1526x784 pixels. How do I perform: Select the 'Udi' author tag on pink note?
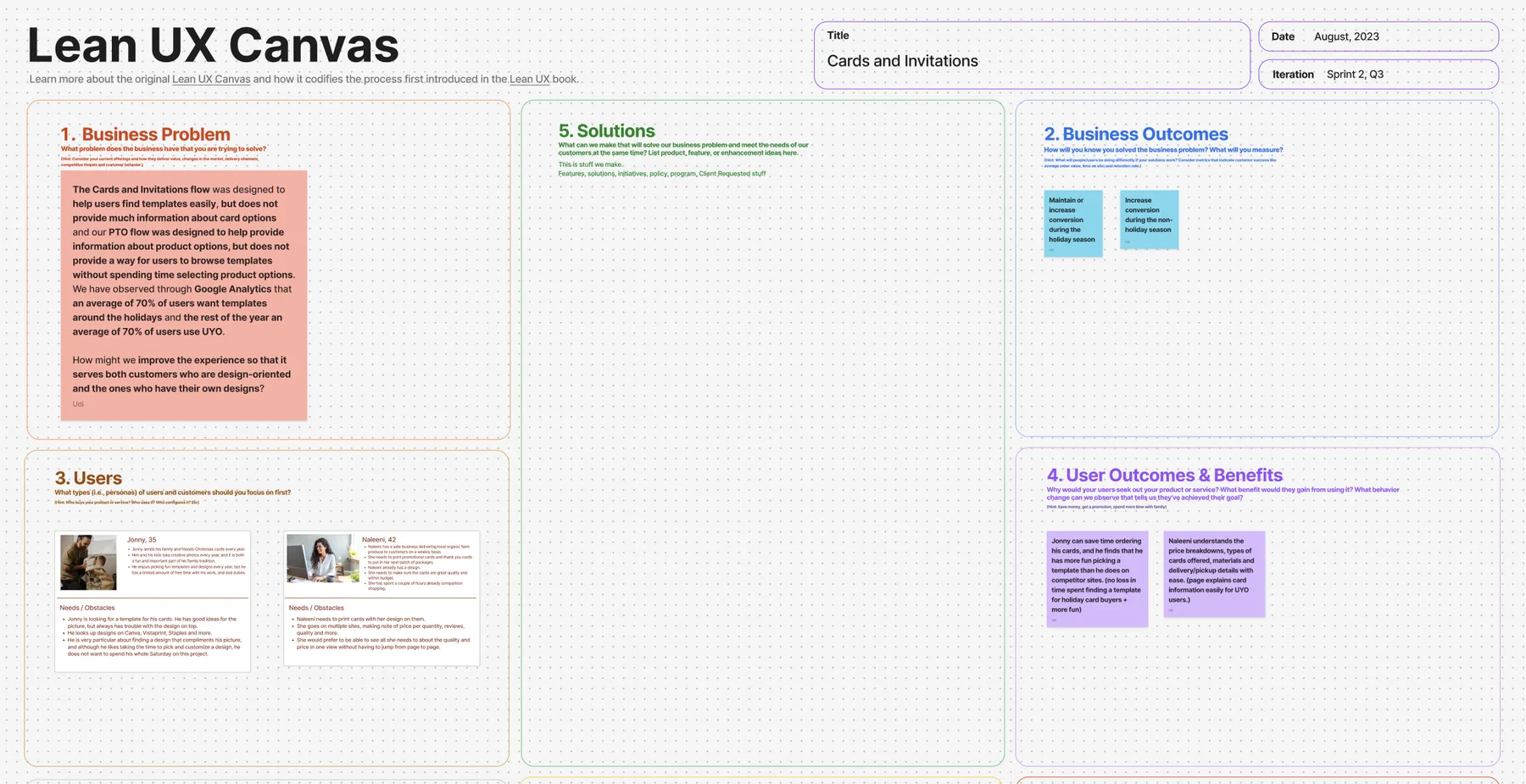pos(78,404)
